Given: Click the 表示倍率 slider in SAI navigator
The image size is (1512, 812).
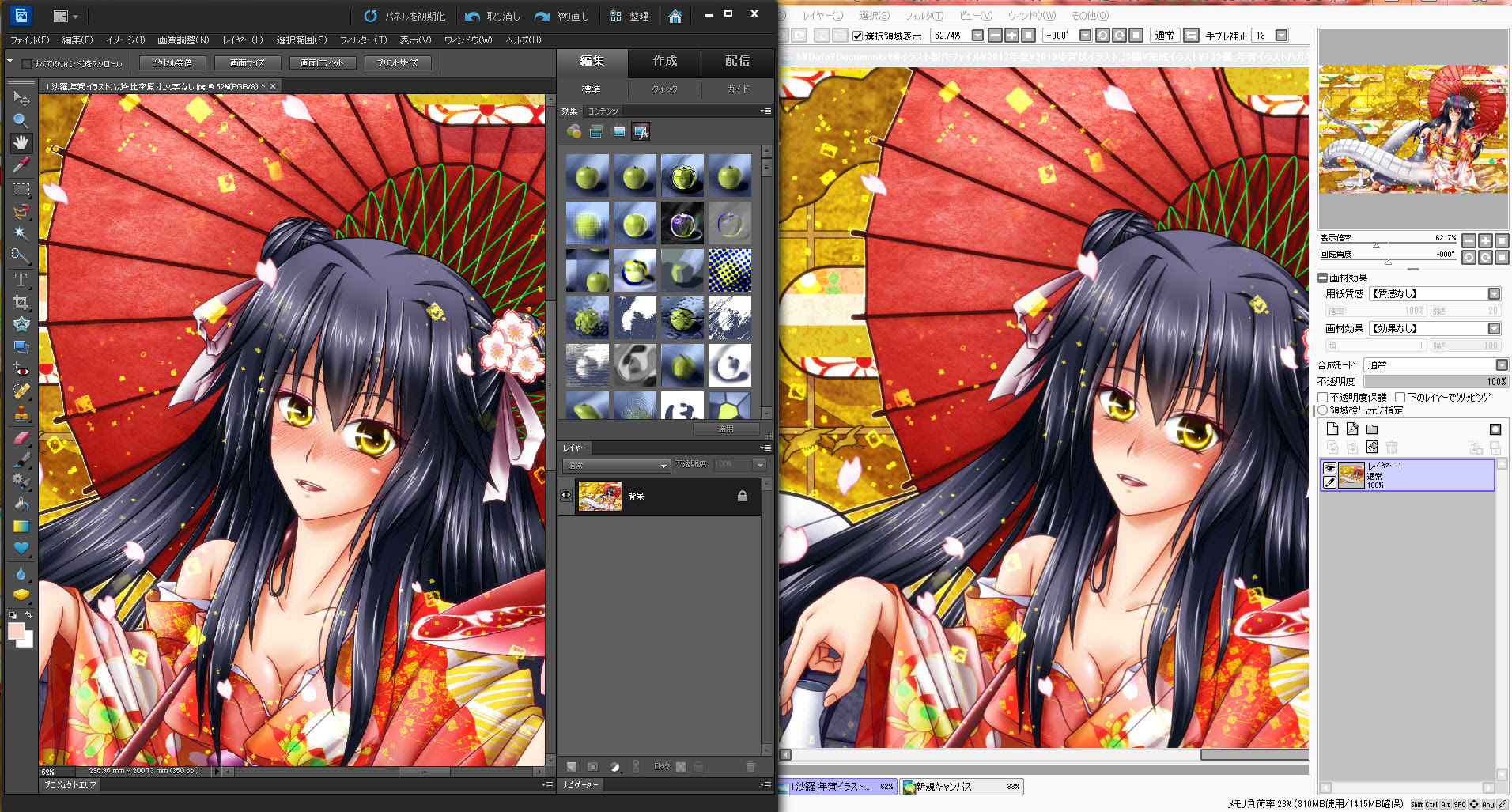Looking at the screenshot, I should pos(1388,244).
